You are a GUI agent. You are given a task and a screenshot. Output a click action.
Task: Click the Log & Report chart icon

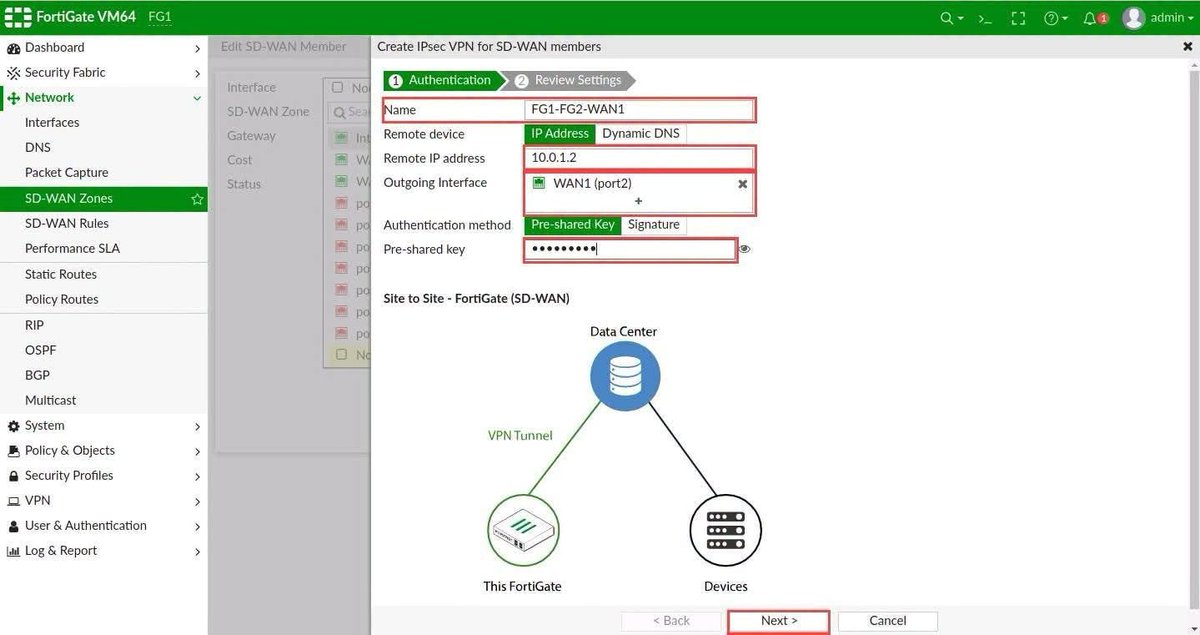[x=14, y=551]
